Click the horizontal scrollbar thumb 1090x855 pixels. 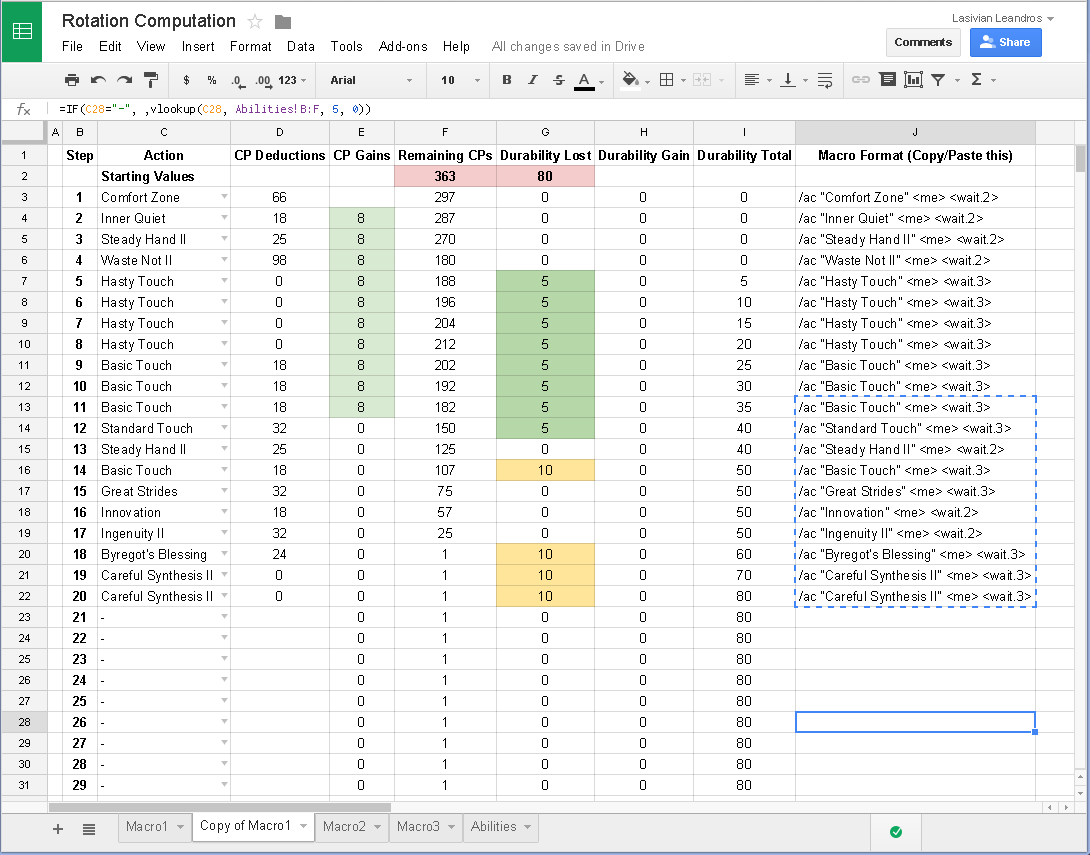pyautogui.click(x=220, y=807)
